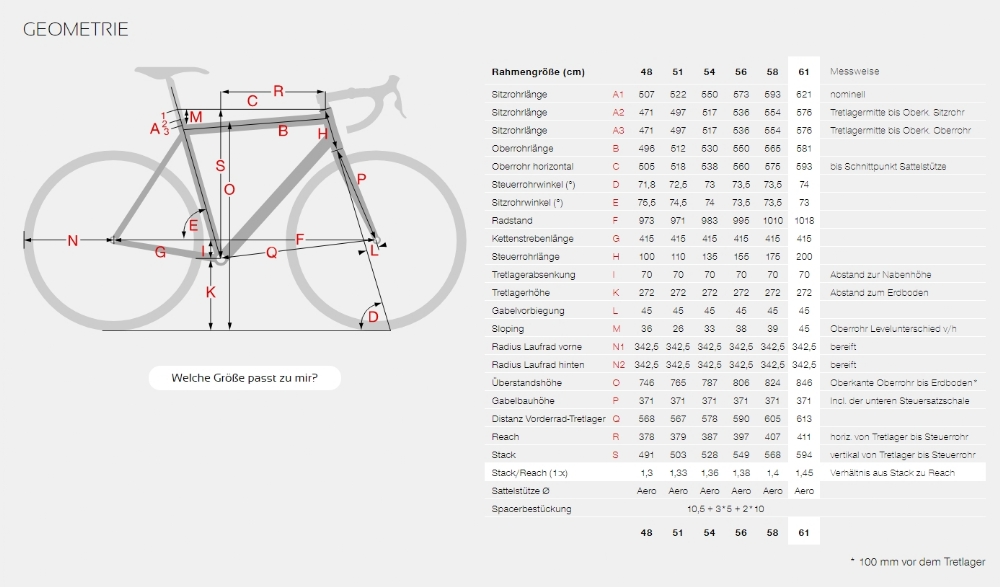
Task: Click size 48 at table bottom
Action: (x=646, y=532)
